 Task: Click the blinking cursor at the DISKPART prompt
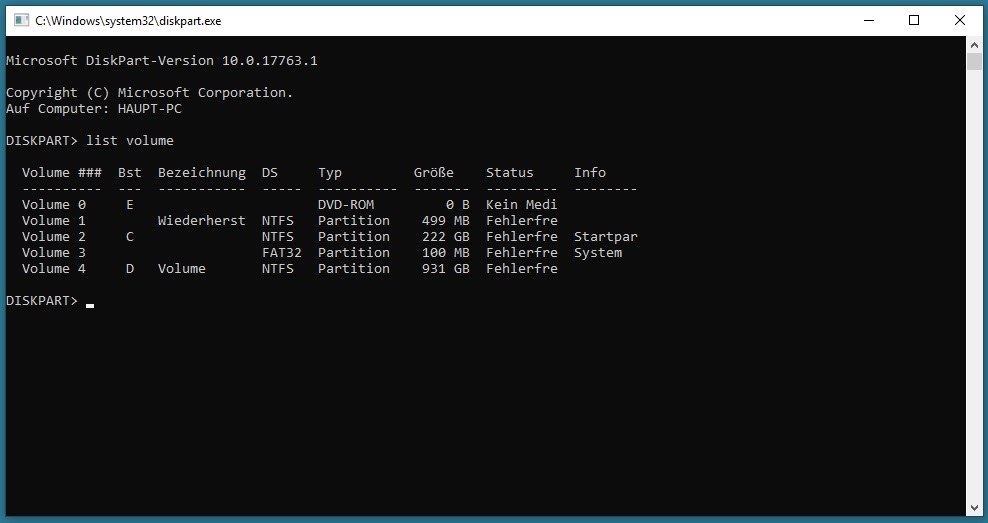pos(90,306)
